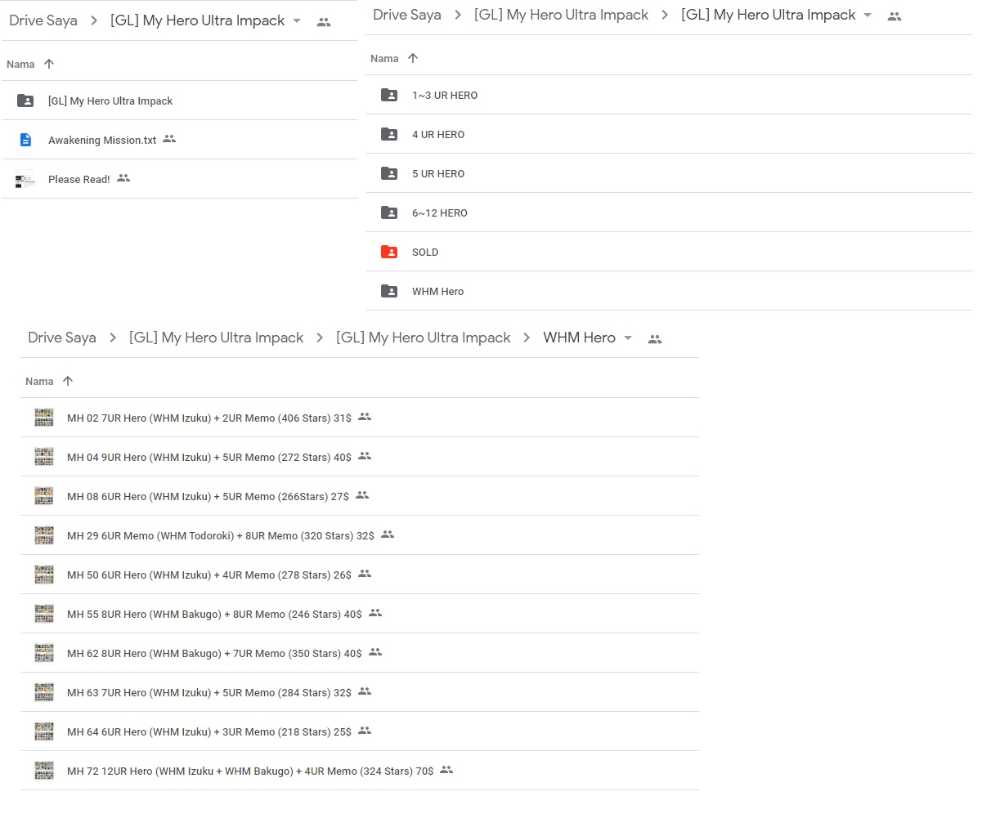Open the WHM Hero folder in list
1000x814 pixels.
point(437,292)
